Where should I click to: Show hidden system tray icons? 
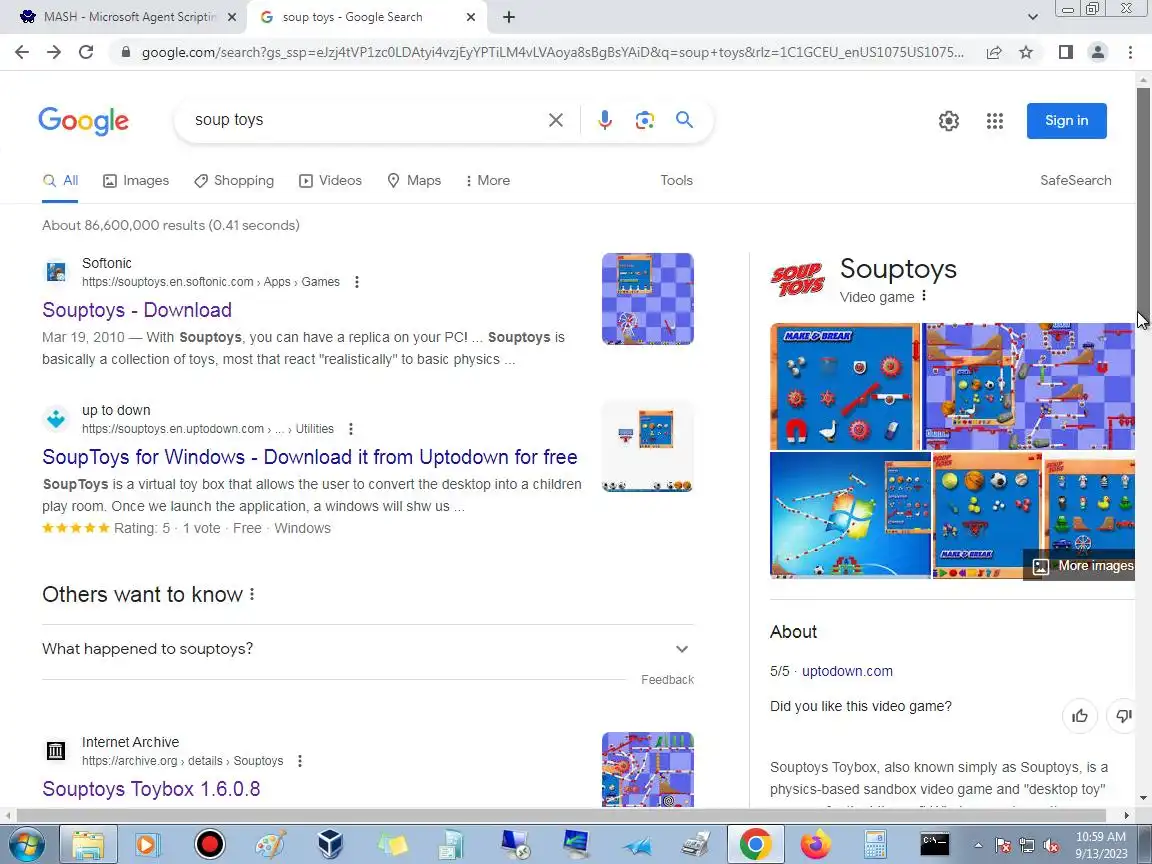[x=978, y=846]
